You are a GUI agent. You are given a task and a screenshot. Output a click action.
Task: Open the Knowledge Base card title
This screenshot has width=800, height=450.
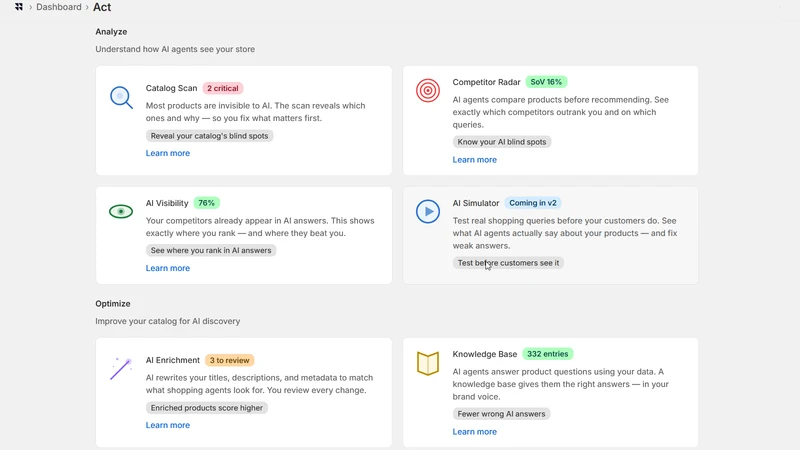[485, 354]
